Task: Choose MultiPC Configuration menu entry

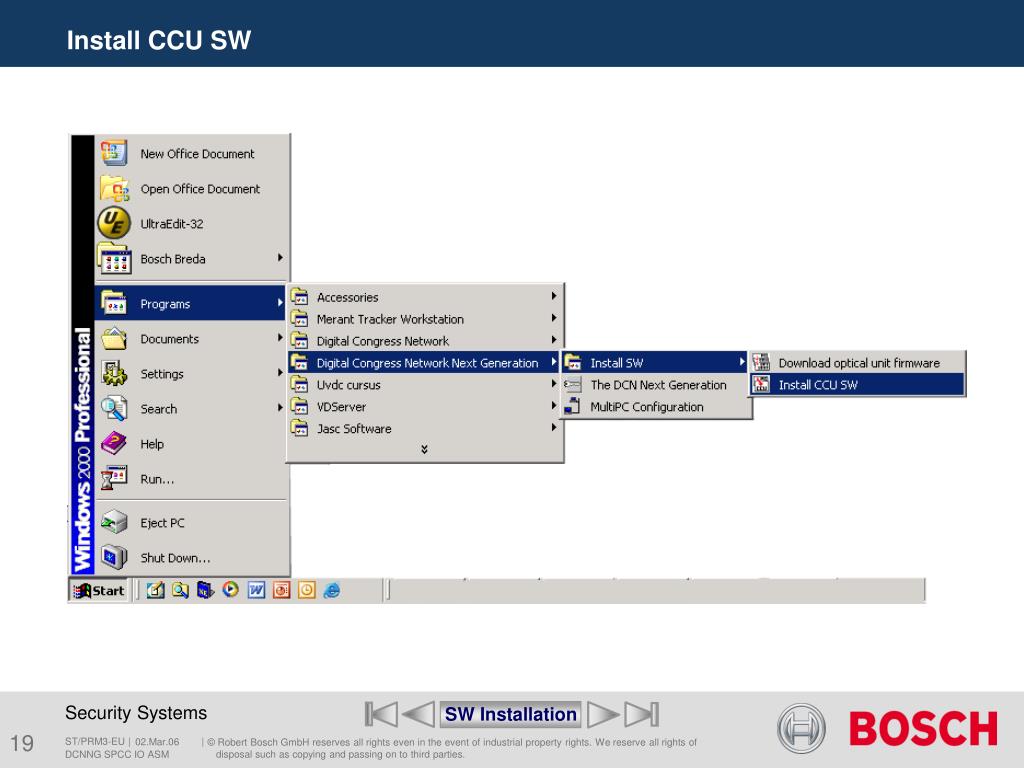Action: 656,406
